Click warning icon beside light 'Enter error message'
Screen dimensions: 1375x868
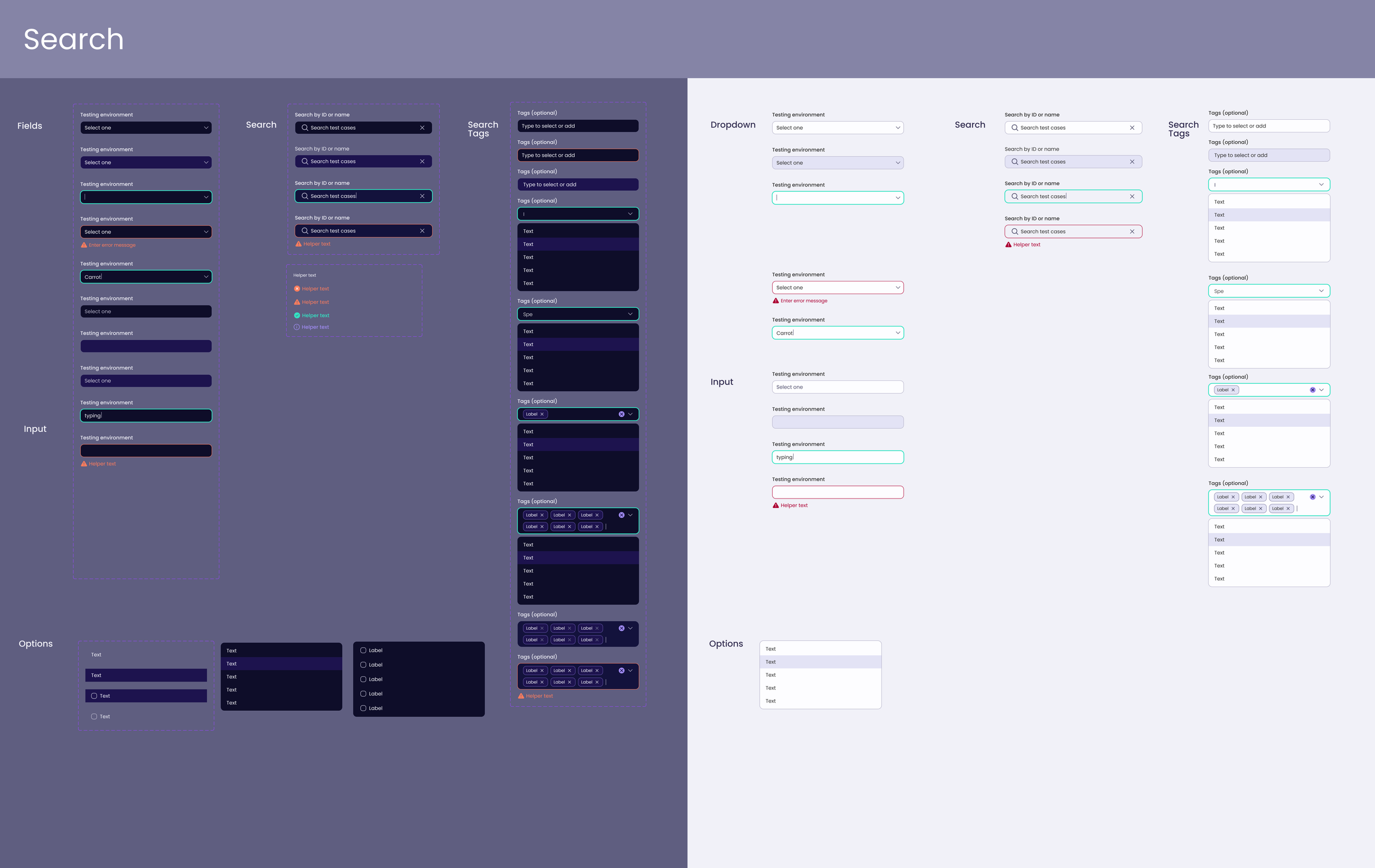coord(776,301)
